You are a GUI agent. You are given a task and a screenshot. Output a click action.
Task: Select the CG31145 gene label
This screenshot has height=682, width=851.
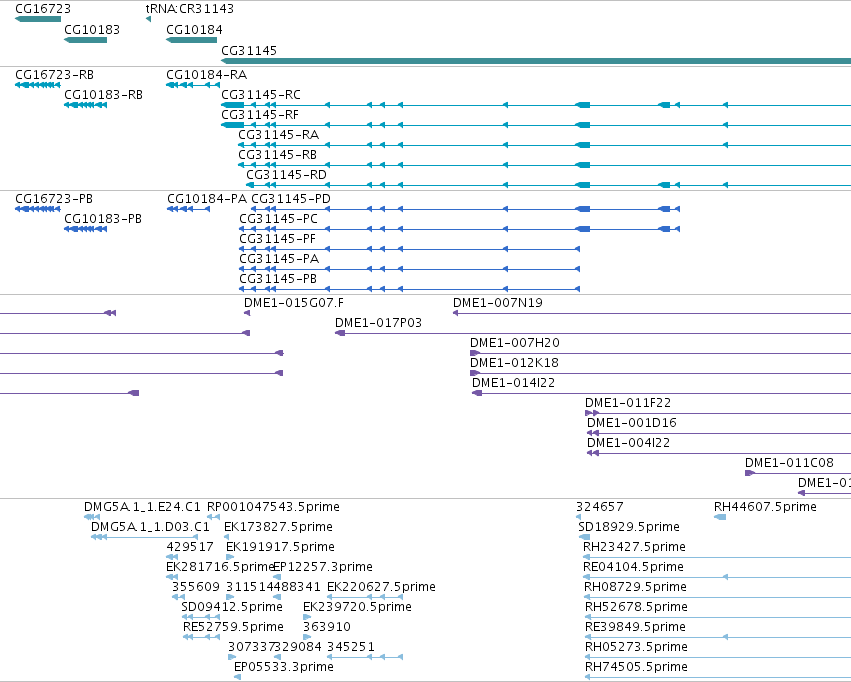coord(249,50)
